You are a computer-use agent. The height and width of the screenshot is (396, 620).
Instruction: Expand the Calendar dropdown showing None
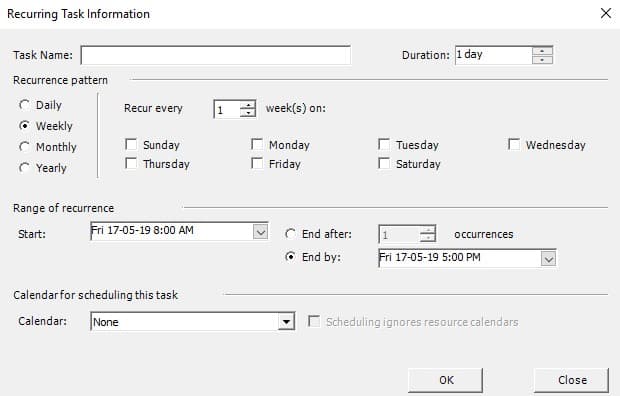tap(285, 322)
